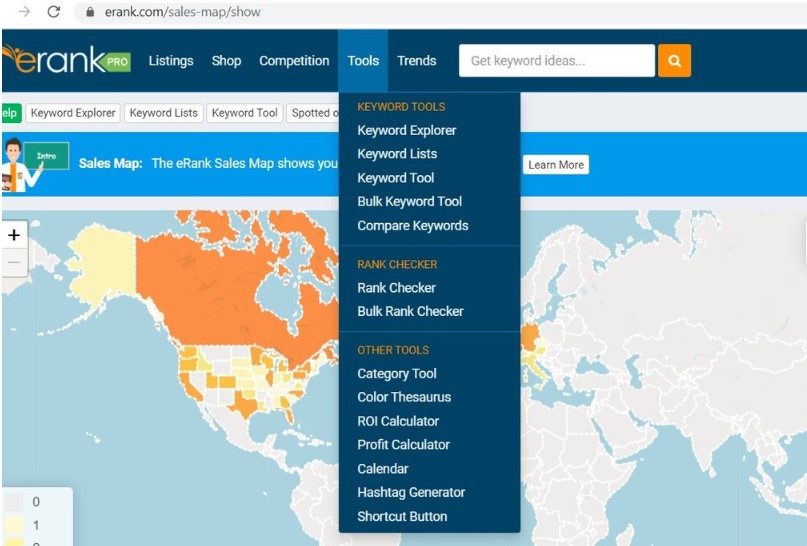807x546 pixels.
Task: Reload the page with refresh icon
Action: pos(54,12)
